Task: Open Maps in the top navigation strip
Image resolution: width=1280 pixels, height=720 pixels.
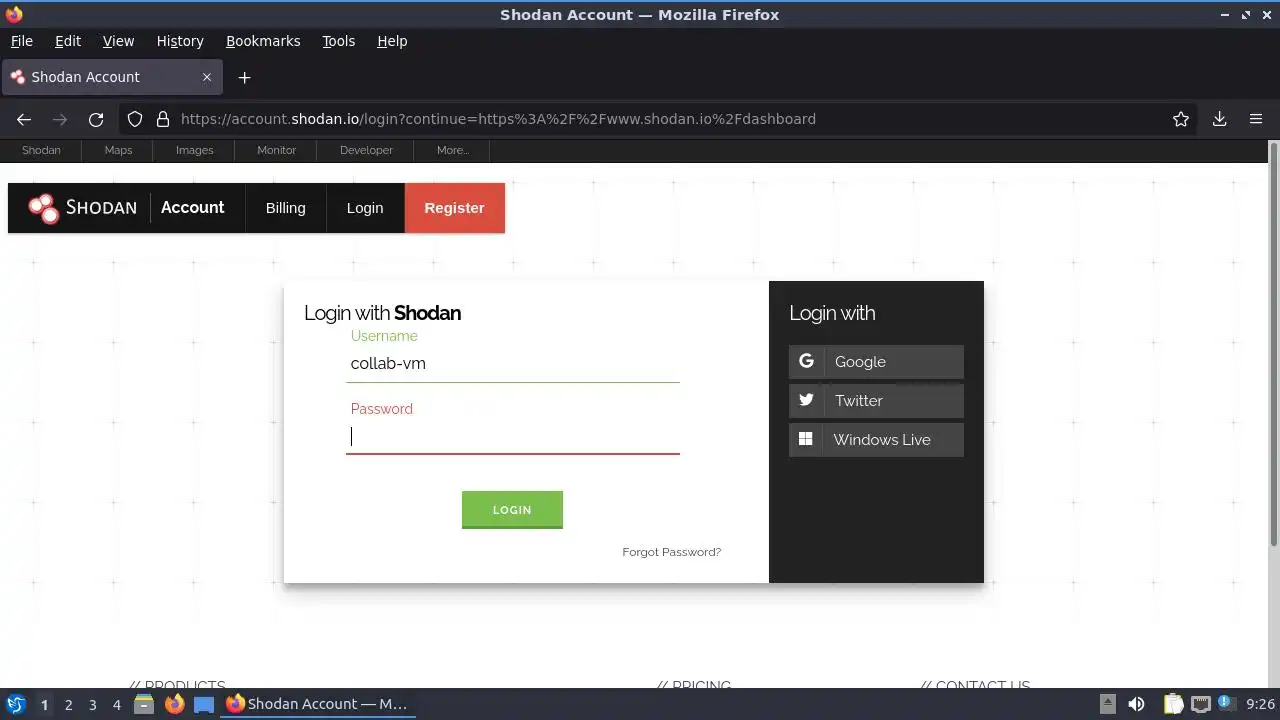Action: 118,150
